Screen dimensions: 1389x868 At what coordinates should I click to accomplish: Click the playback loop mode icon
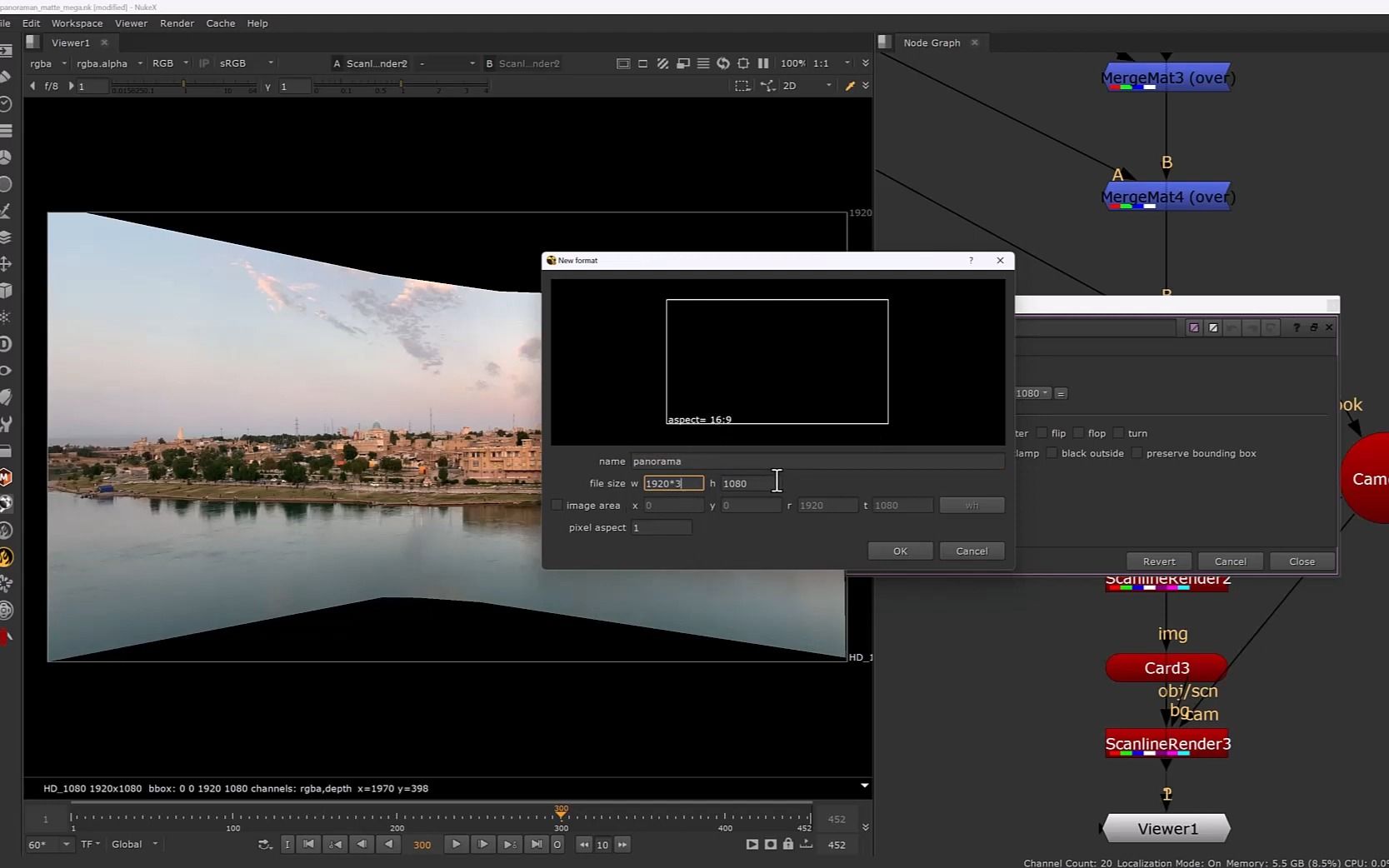[265, 844]
